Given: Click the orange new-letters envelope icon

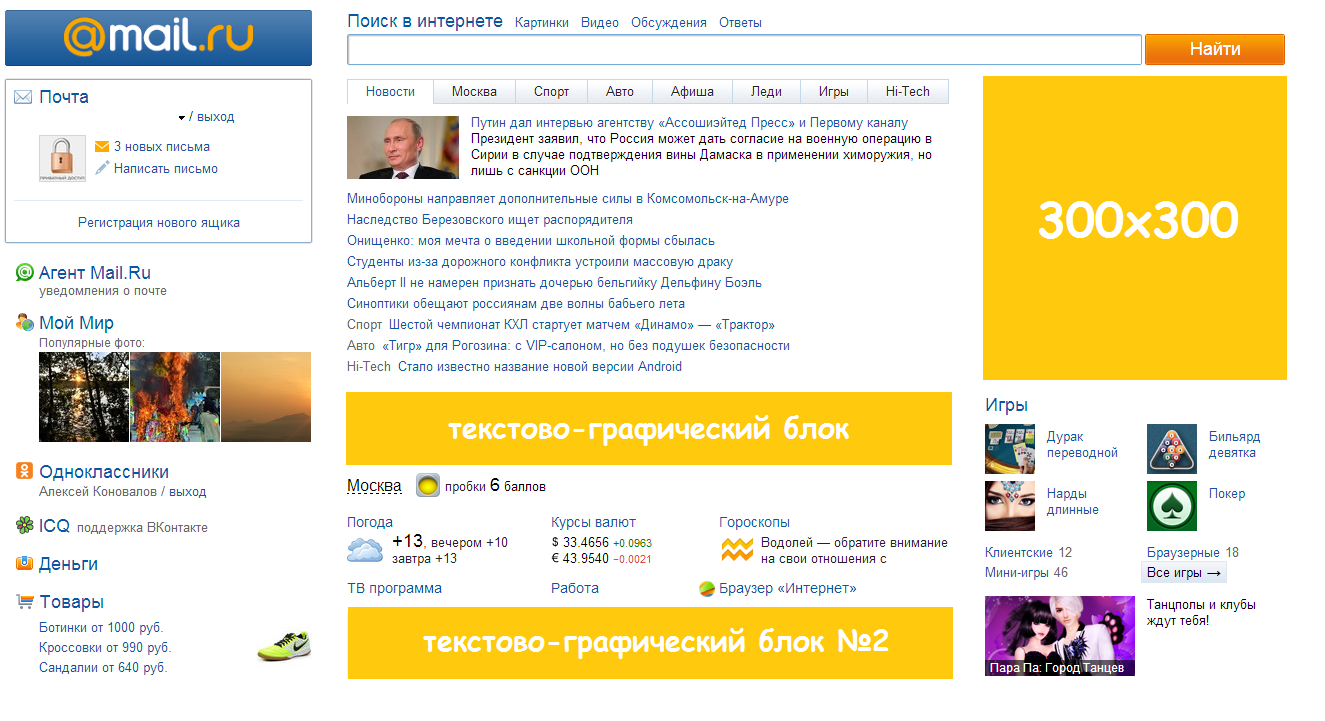Looking at the screenshot, I should 102,147.
